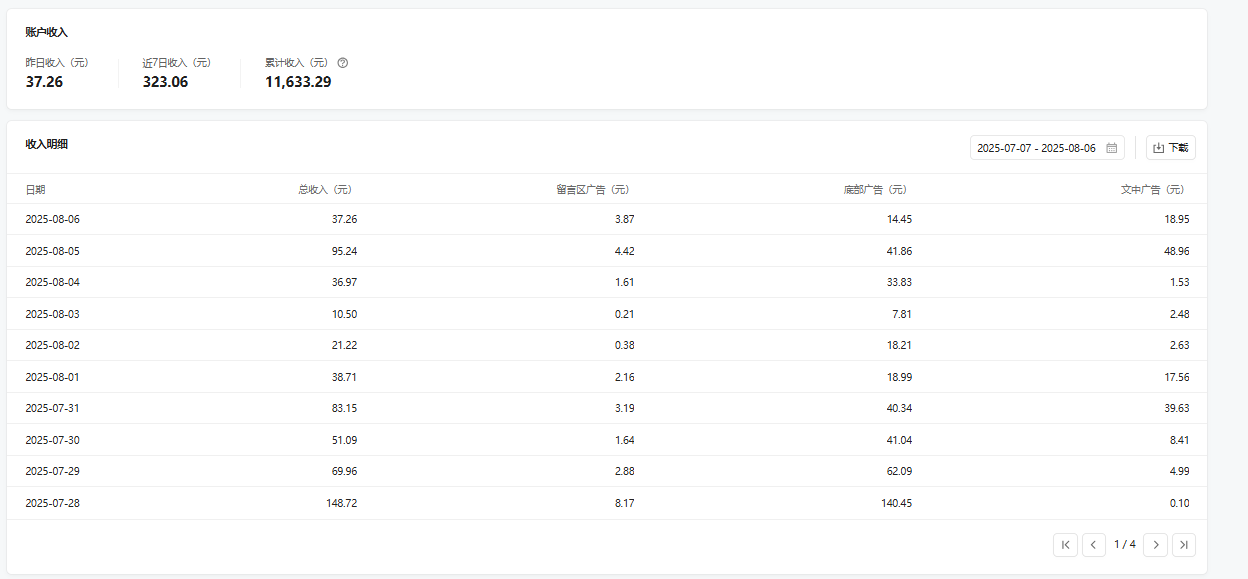1248x579 pixels.
Task: Click the help icon beside 累计收入
Action: (343, 63)
